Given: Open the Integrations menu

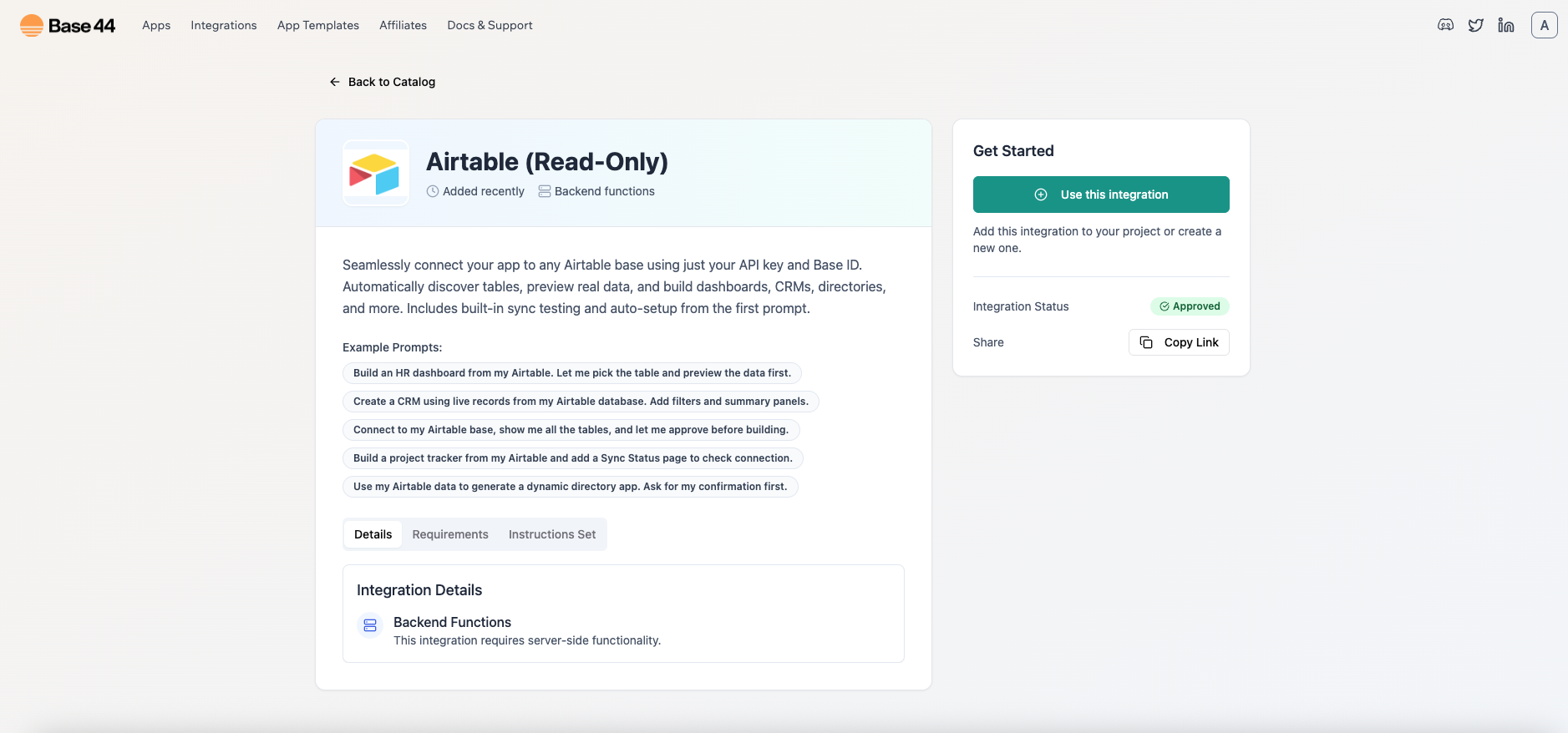Looking at the screenshot, I should coord(224,25).
